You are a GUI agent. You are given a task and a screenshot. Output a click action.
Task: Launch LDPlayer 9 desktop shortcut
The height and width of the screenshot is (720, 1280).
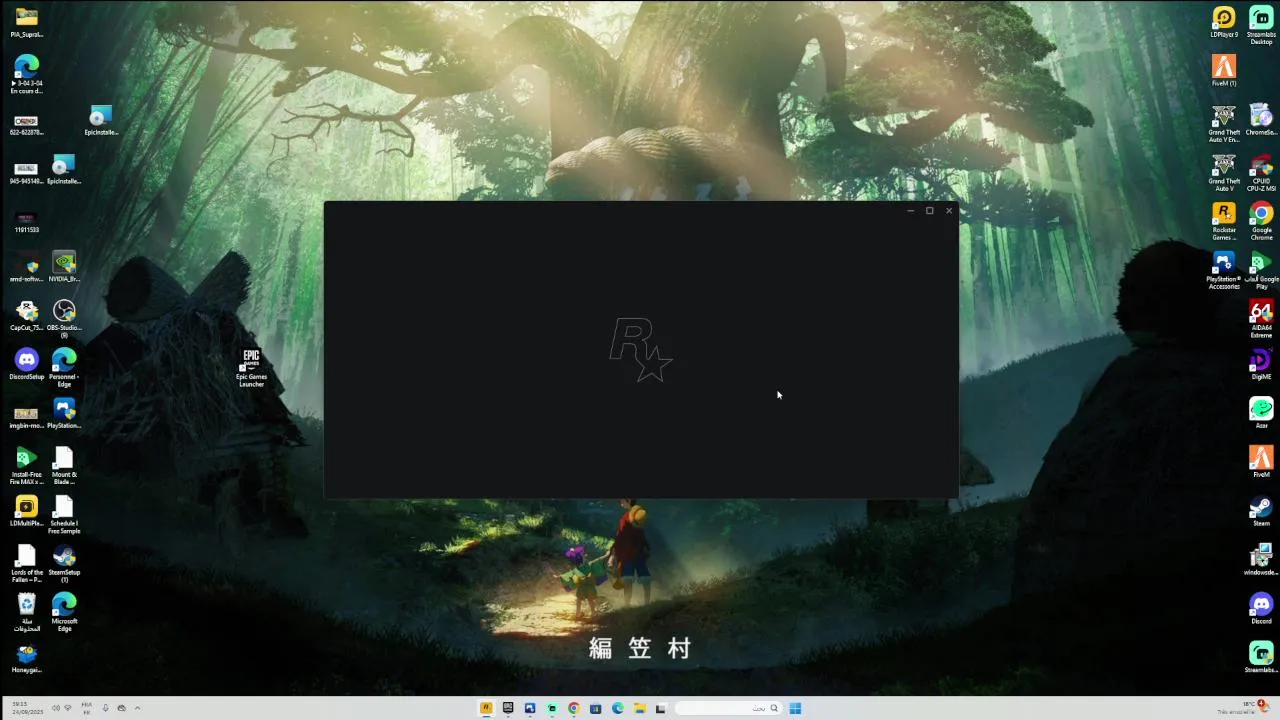(1224, 22)
